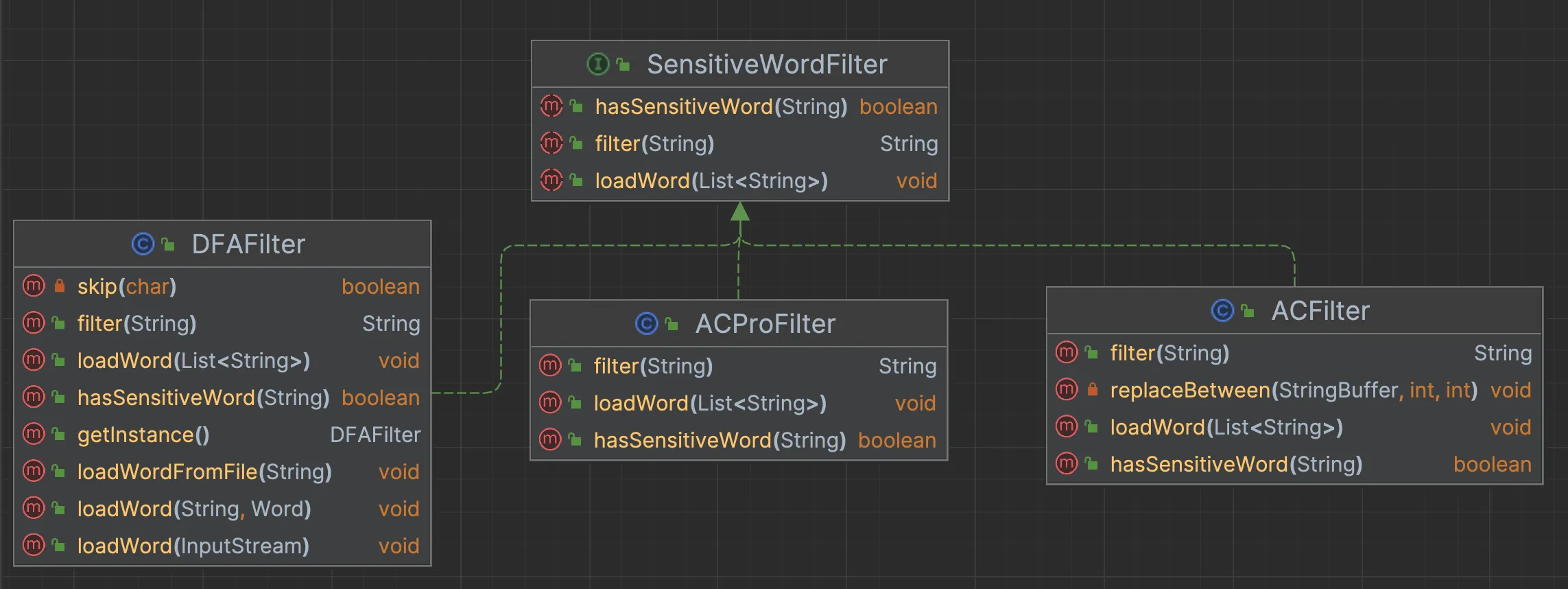Select hasSensitiveWord(String) in DFAFilter
Screen dimensions: 1568x589
pyautogui.click(x=204, y=397)
